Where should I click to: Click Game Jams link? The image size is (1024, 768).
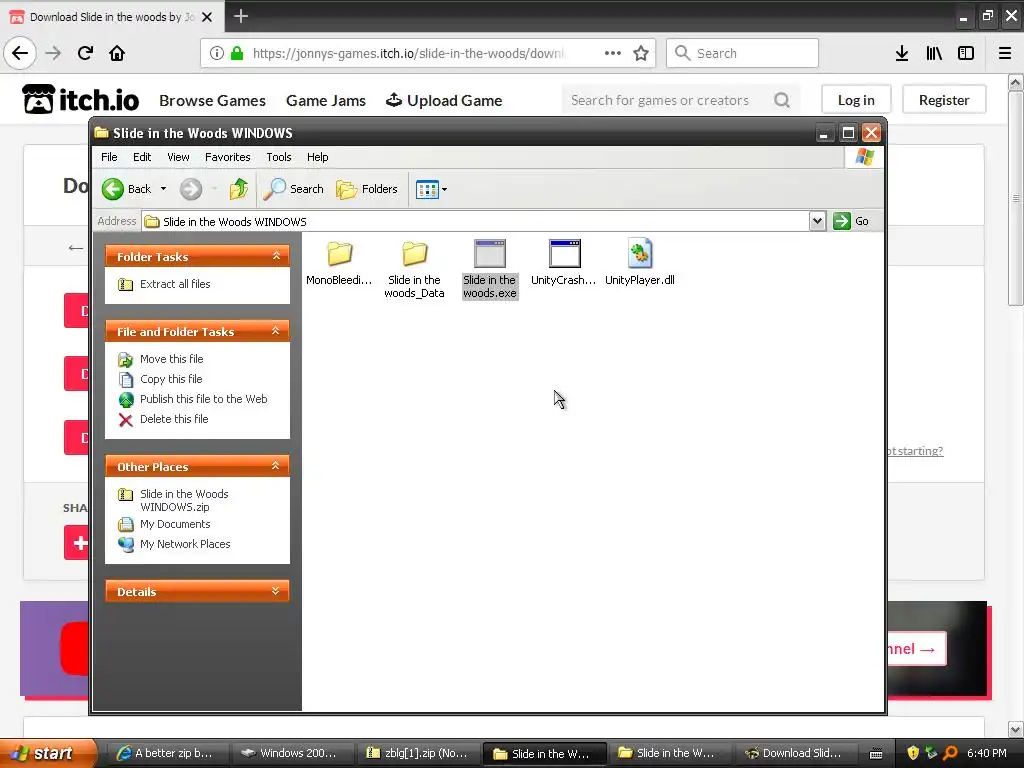point(326,101)
